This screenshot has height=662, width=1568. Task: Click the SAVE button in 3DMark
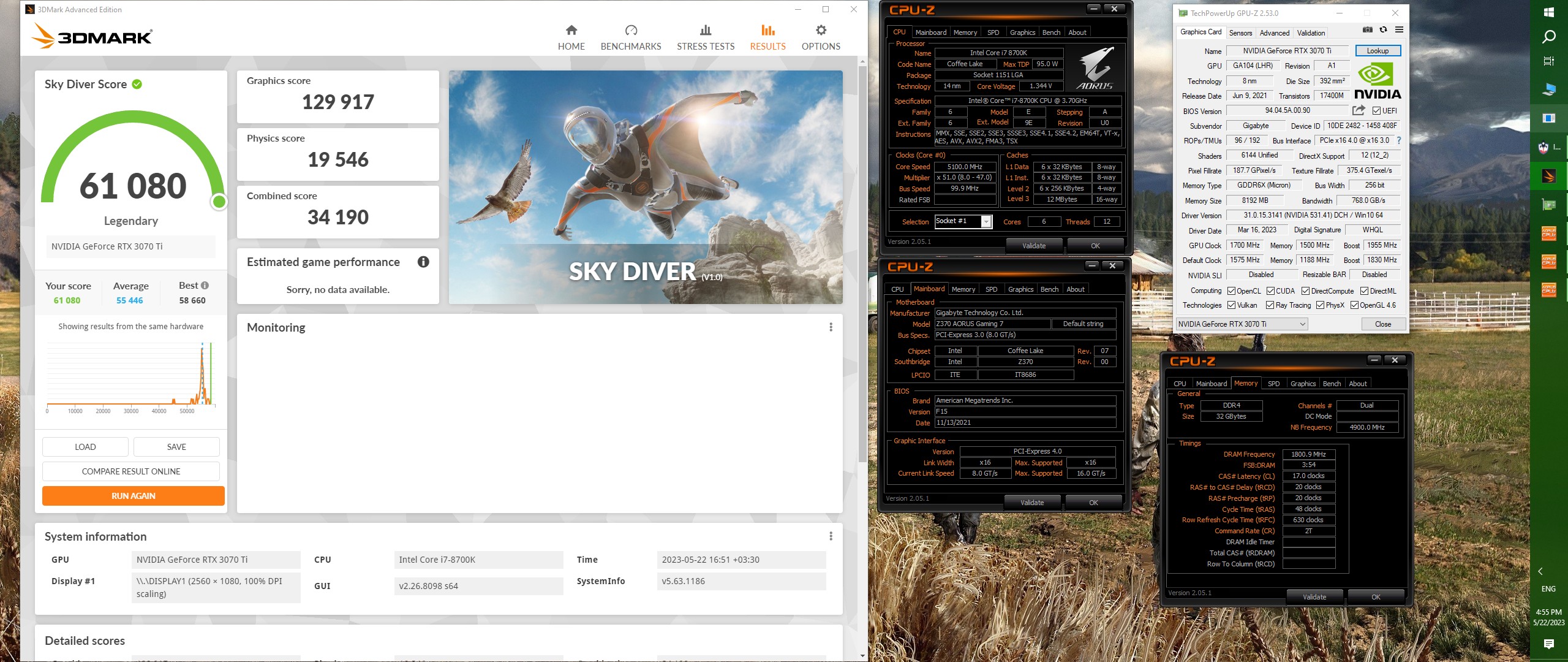[176, 447]
